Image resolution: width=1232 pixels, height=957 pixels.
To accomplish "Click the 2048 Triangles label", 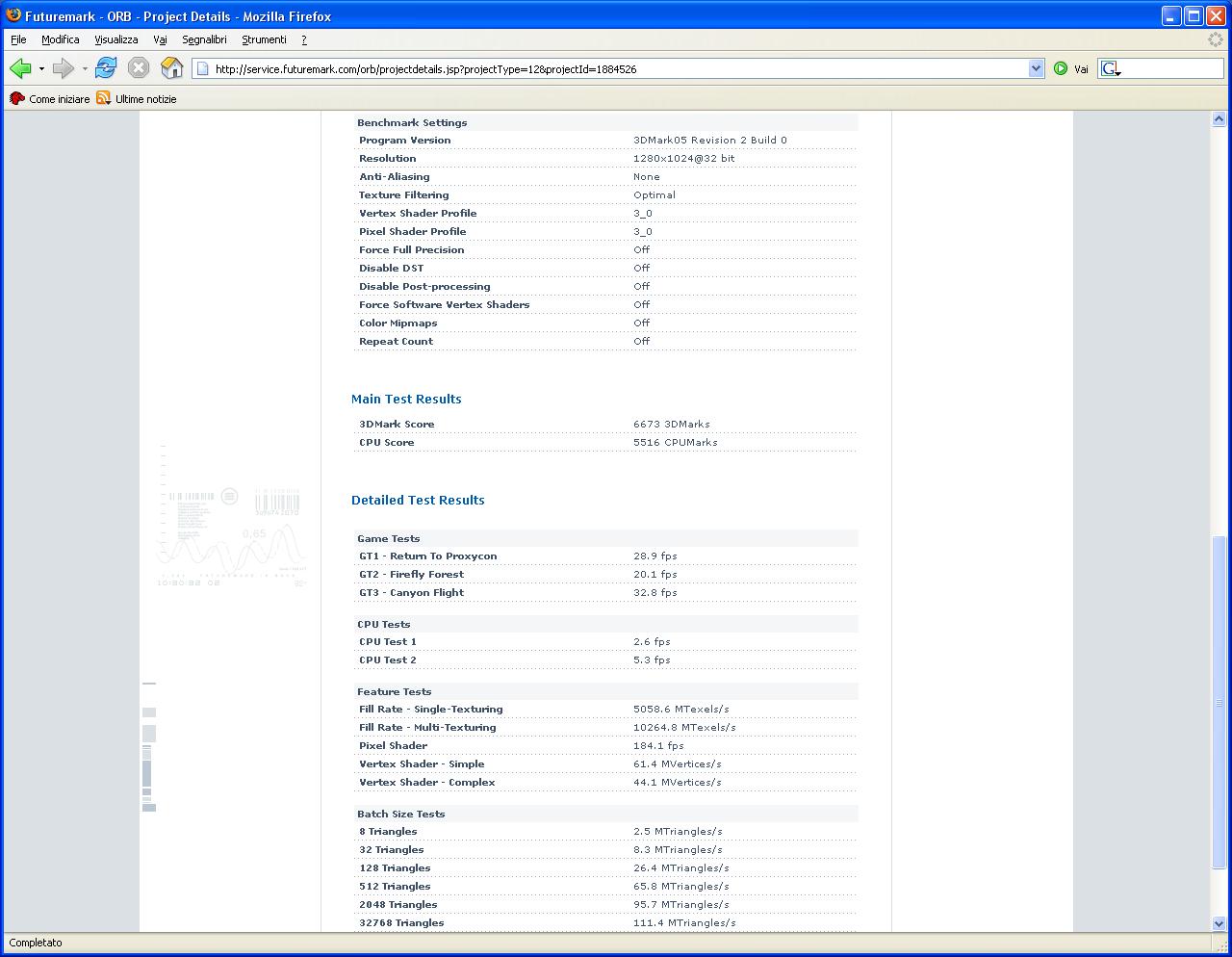I will [x=398, y=904].
